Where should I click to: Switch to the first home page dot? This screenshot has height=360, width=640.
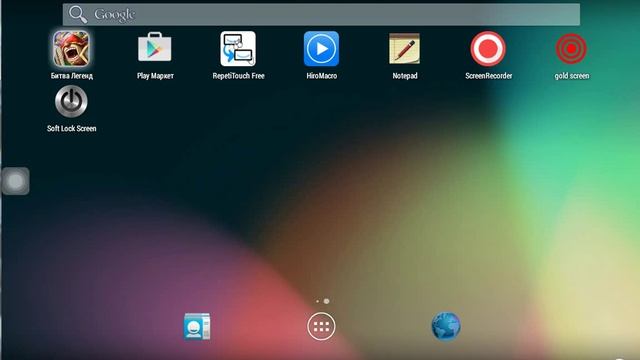point(317,301)
